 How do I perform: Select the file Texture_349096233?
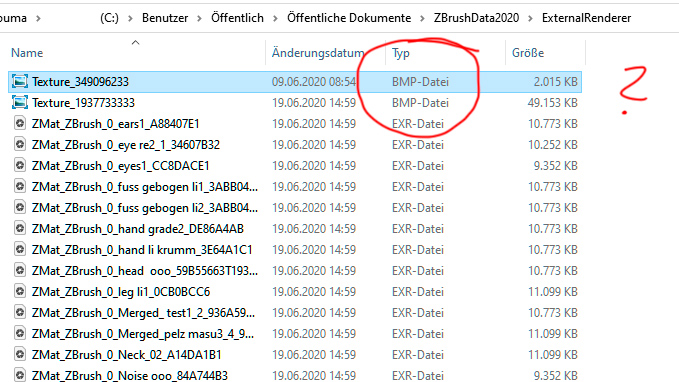pos(80,81)
